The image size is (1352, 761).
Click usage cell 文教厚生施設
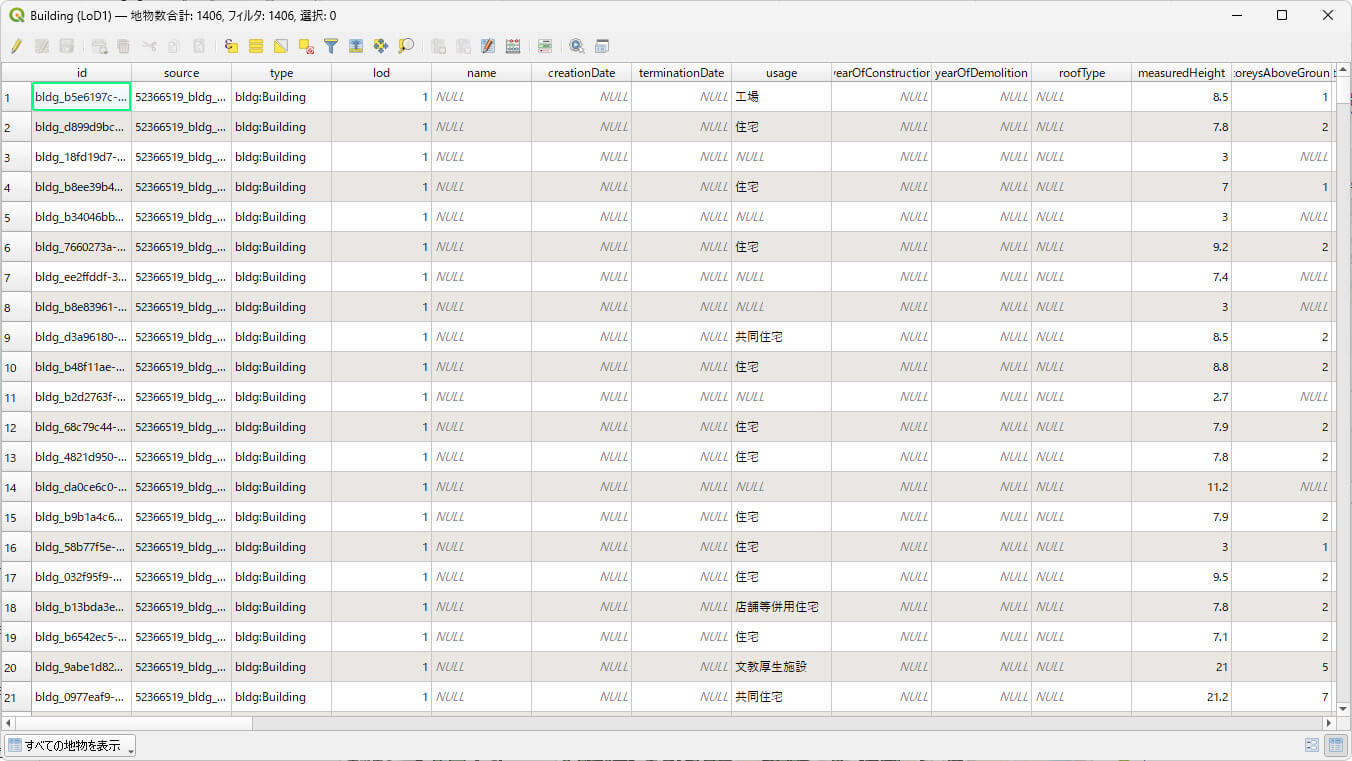pyautogui.click(x=782, y=667)
